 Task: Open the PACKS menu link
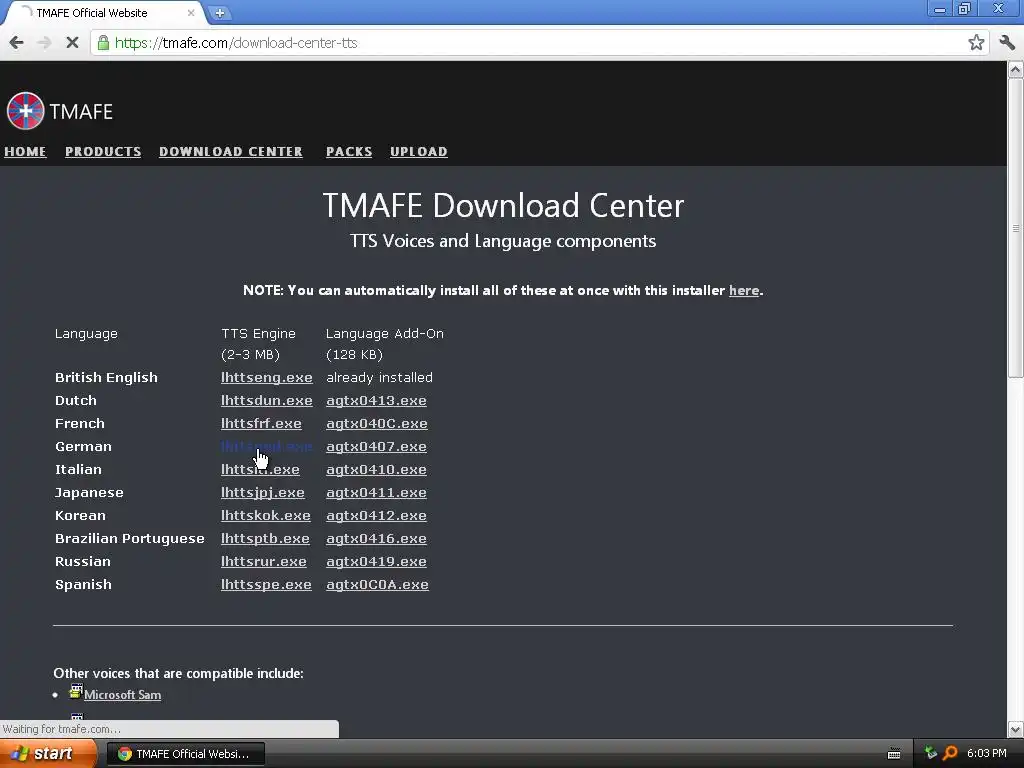click(349, 152)
